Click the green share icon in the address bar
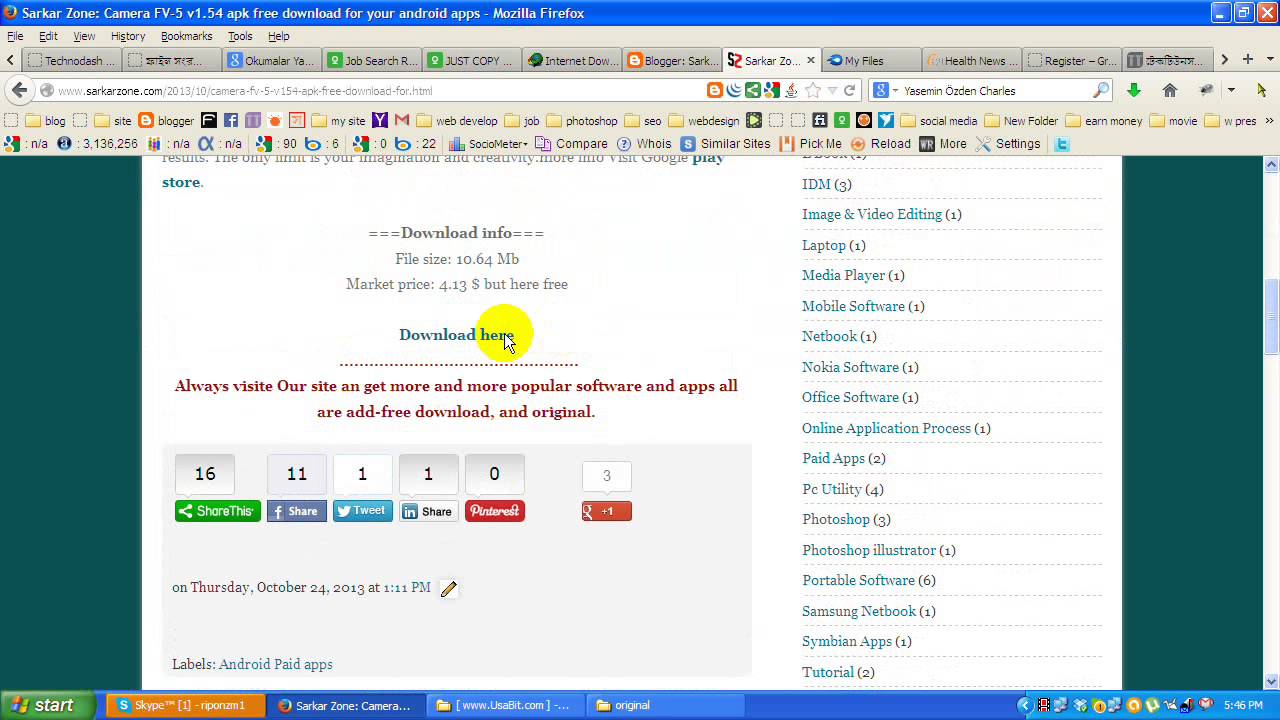Screen dimensions: 1280x720 752,90
